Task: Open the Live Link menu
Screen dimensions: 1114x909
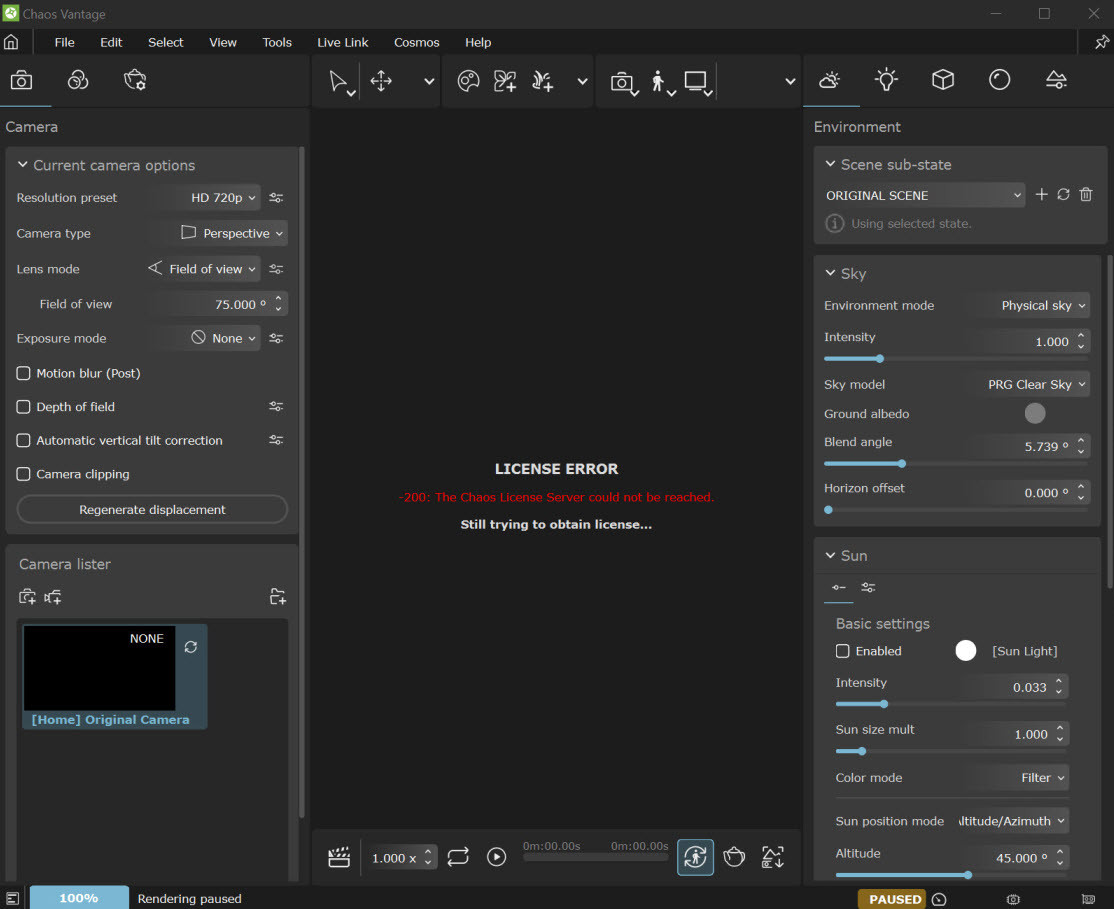Action: [342, 42]
